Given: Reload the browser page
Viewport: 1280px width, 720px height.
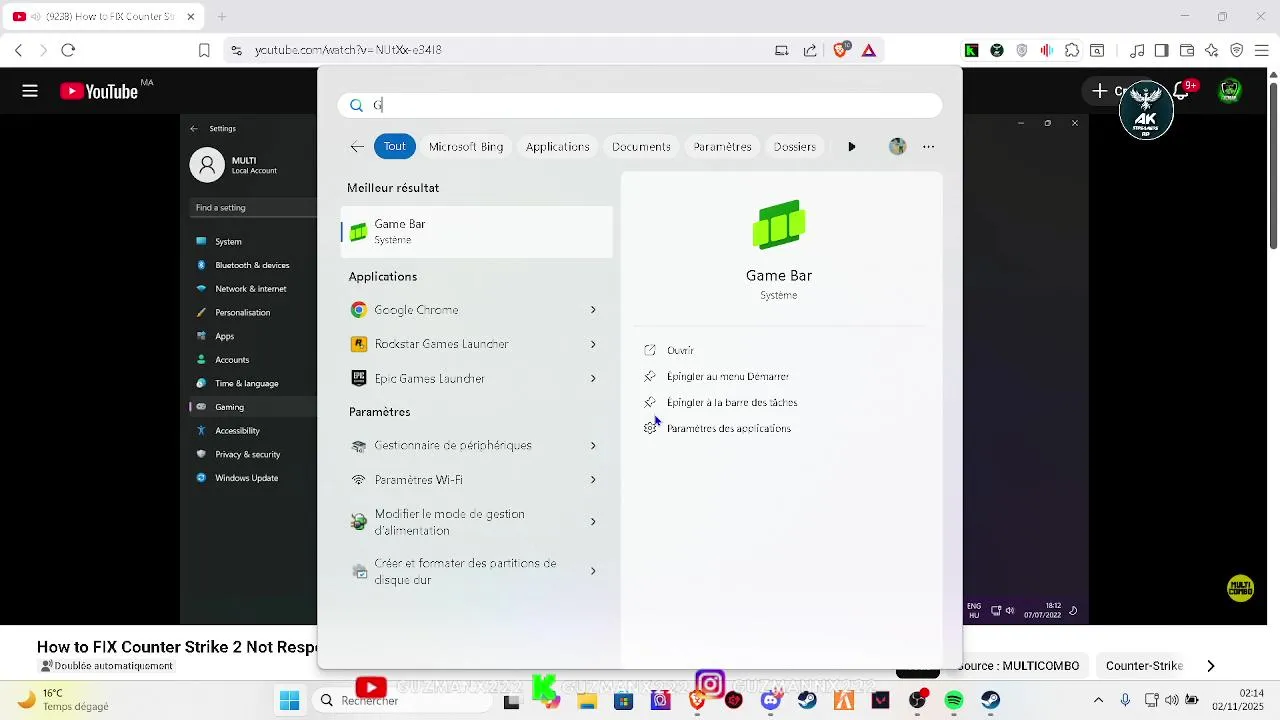Looking at the screenshot, I should (68, 50).
